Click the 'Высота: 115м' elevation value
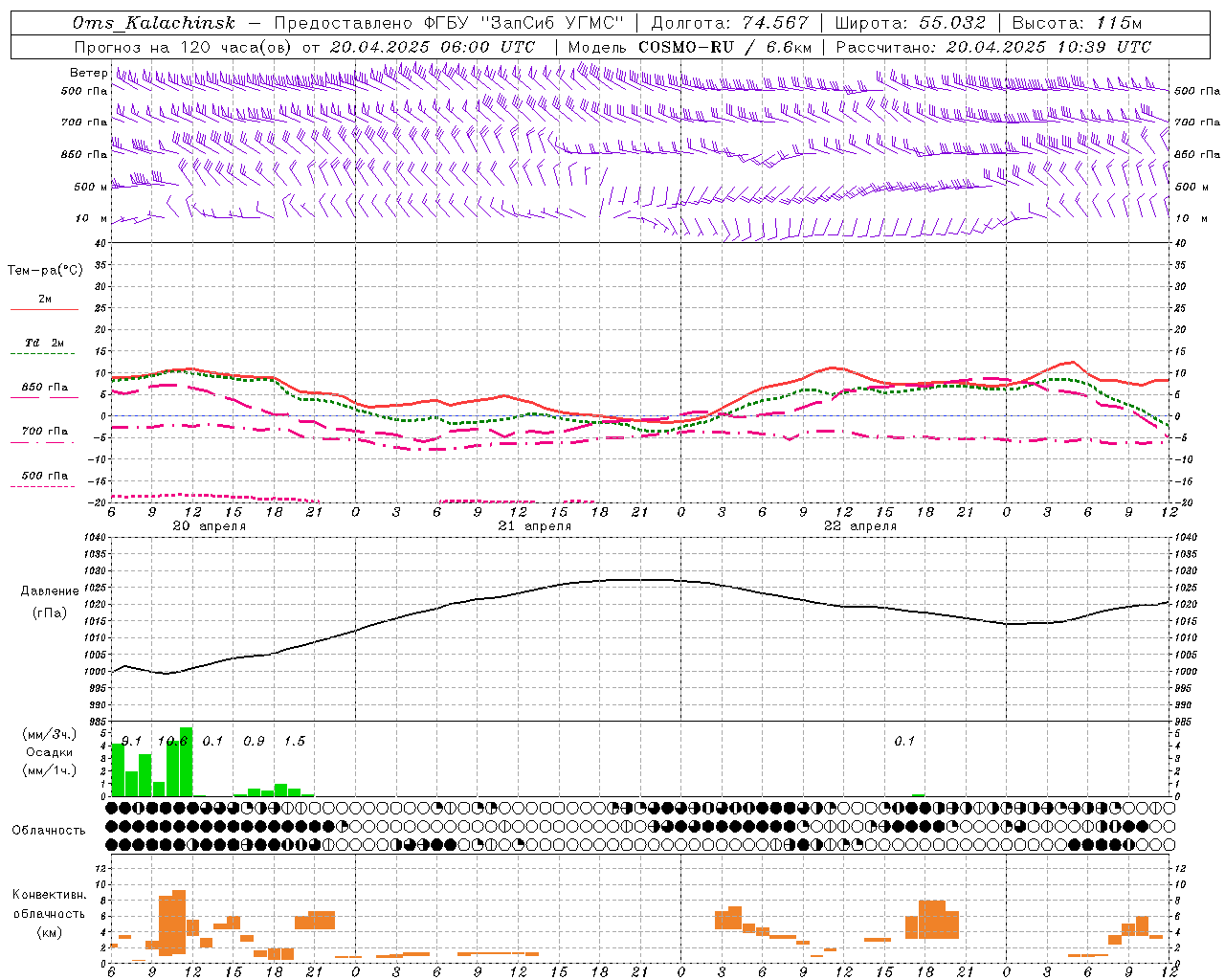This screenshot has width=1225, height=980. tap(1077, 23)
